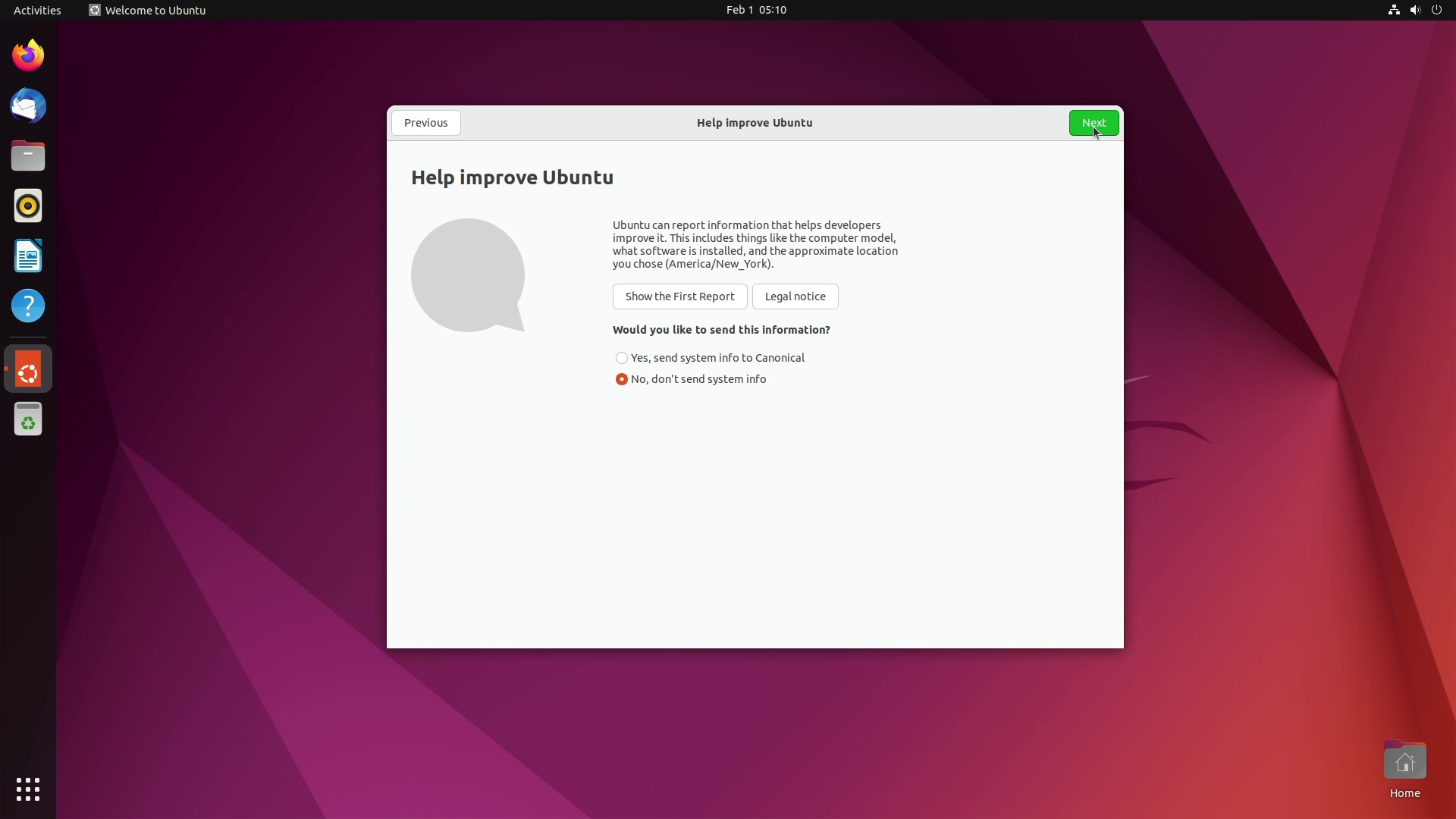This screenshot has height=819, width=1456.
Task: Open the Trash from the dock
Action: point(28,419)
